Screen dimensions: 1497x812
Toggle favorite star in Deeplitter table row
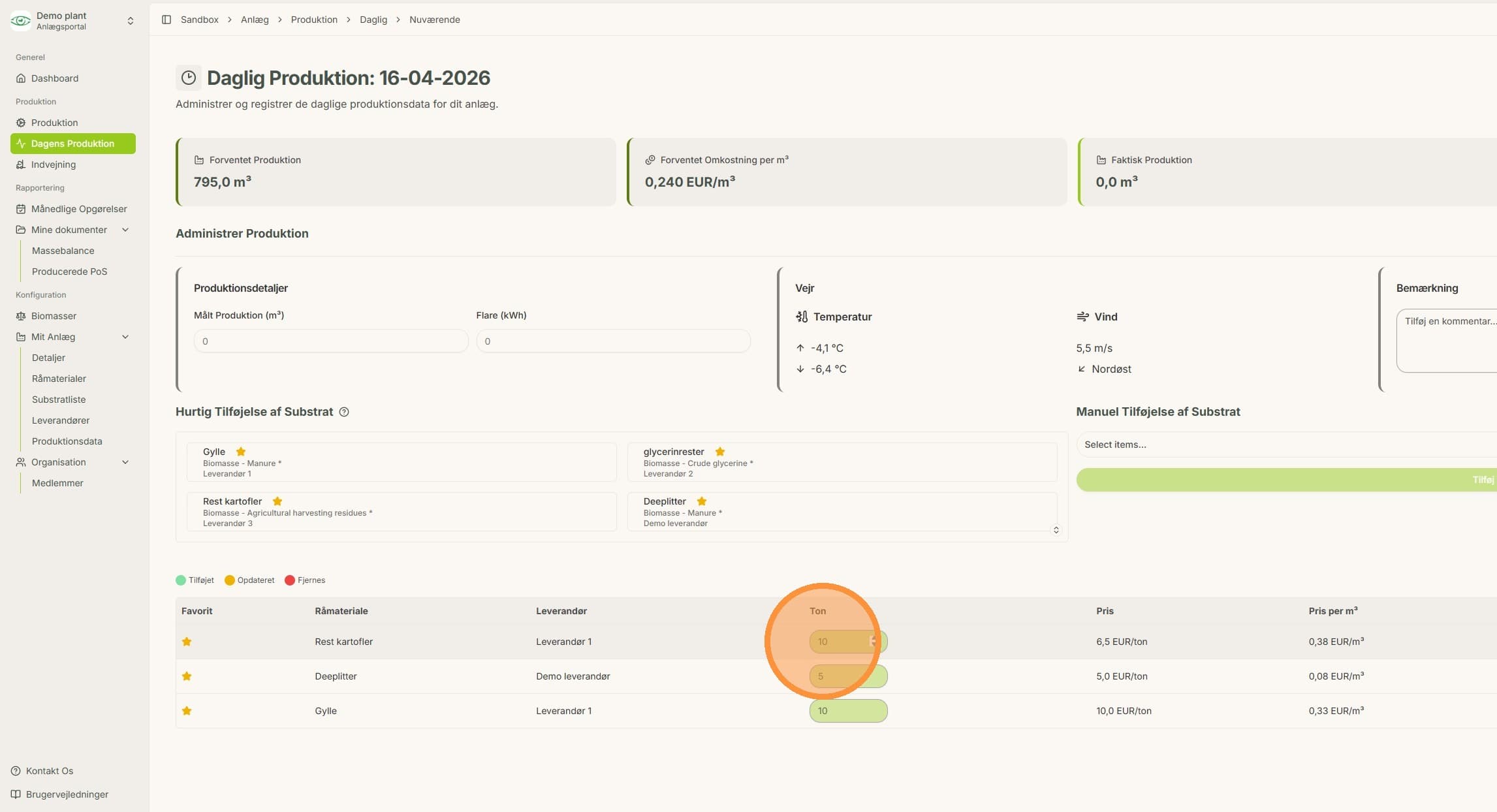point(187,676)
